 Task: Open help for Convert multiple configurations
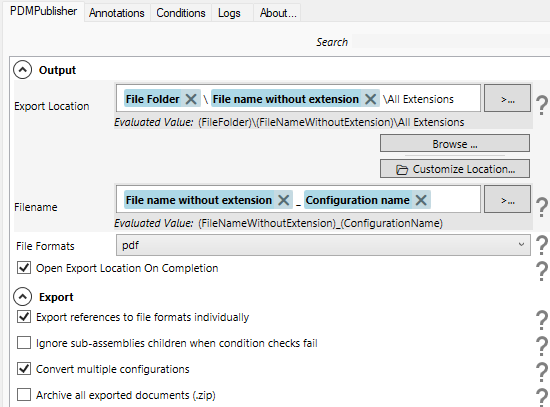542,372
